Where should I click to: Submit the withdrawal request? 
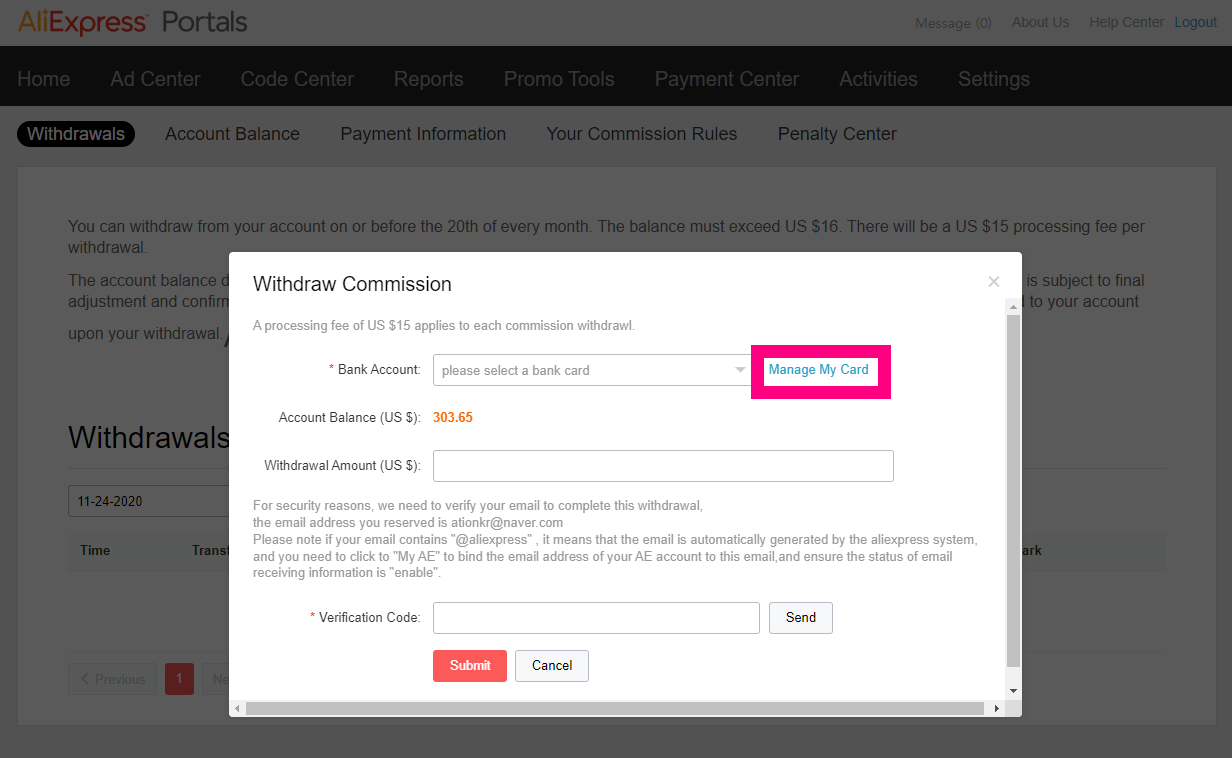pyautogui.click(x=470, y=666)
